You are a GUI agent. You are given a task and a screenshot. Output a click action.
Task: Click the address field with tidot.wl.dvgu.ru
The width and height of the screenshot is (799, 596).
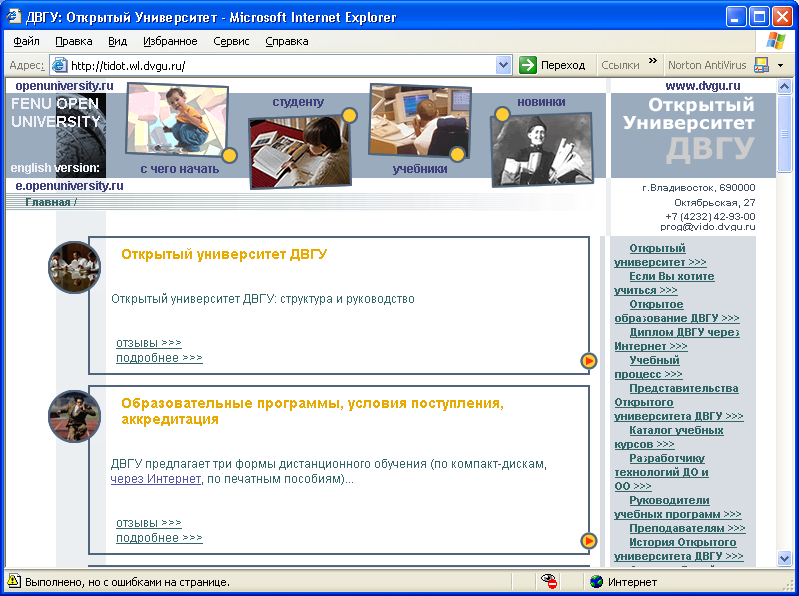pos(282,65)
